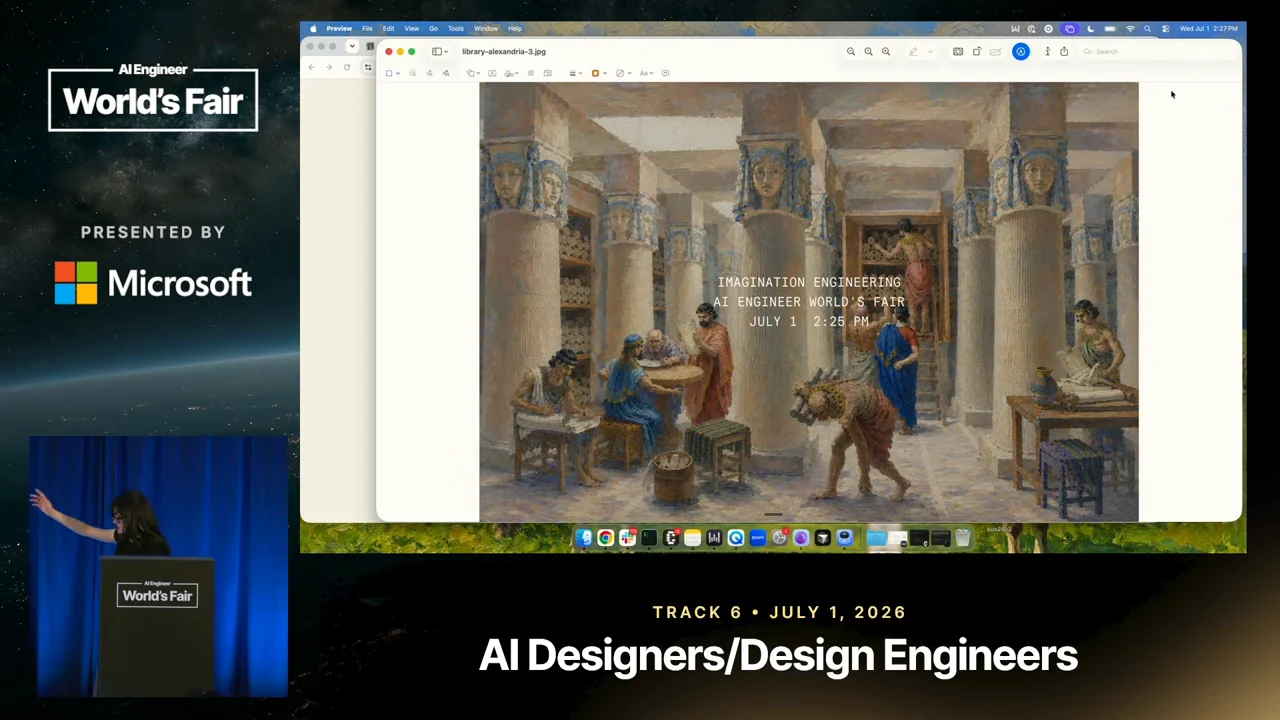The image size is (1280, 720).
Task: Open the View menu
Action: click(x=411, y=28)
